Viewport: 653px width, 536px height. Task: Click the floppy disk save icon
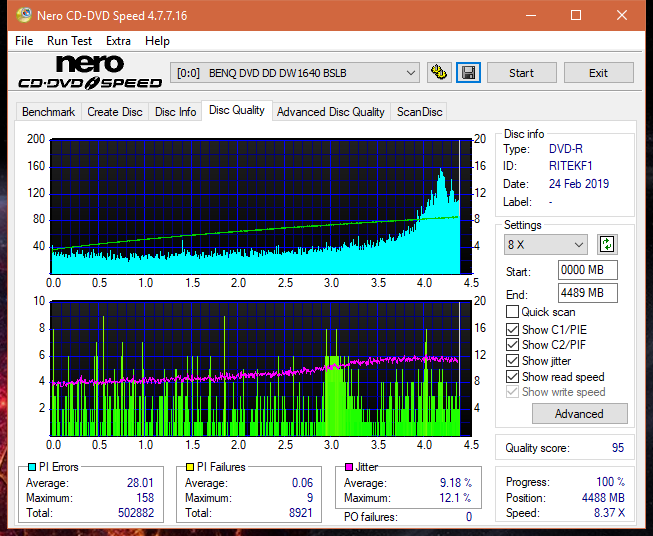click(x=469, y=73)
